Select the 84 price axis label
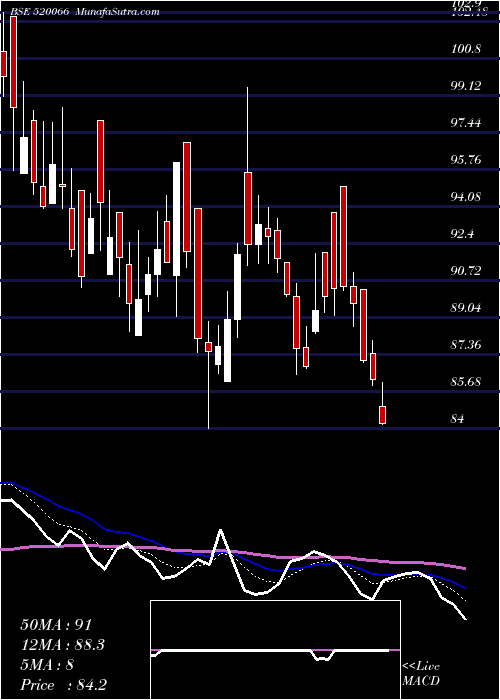The width and height of the screenshot is (500, 700). (x=458, y=419)
